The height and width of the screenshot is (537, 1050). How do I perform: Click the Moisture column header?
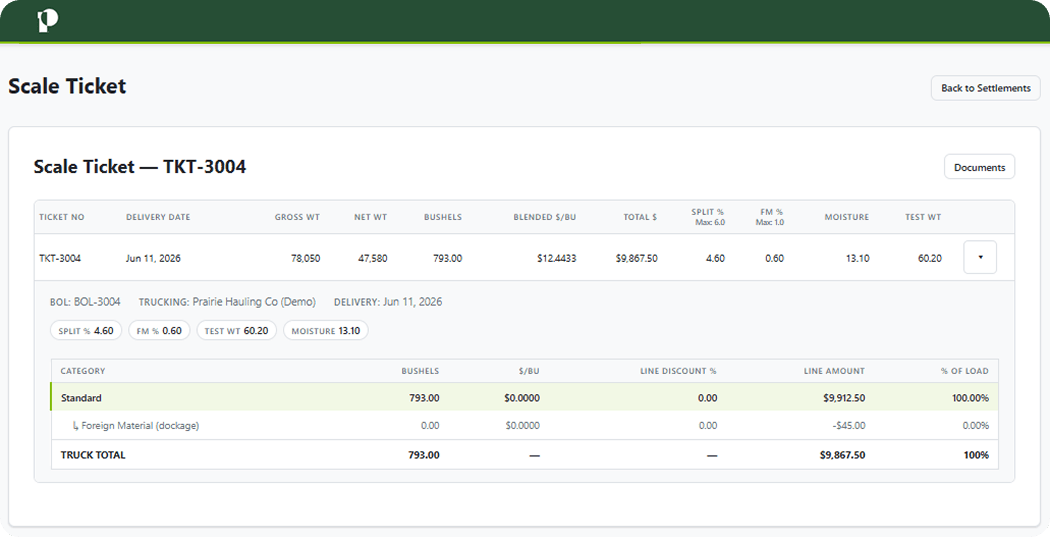(846, 217)
